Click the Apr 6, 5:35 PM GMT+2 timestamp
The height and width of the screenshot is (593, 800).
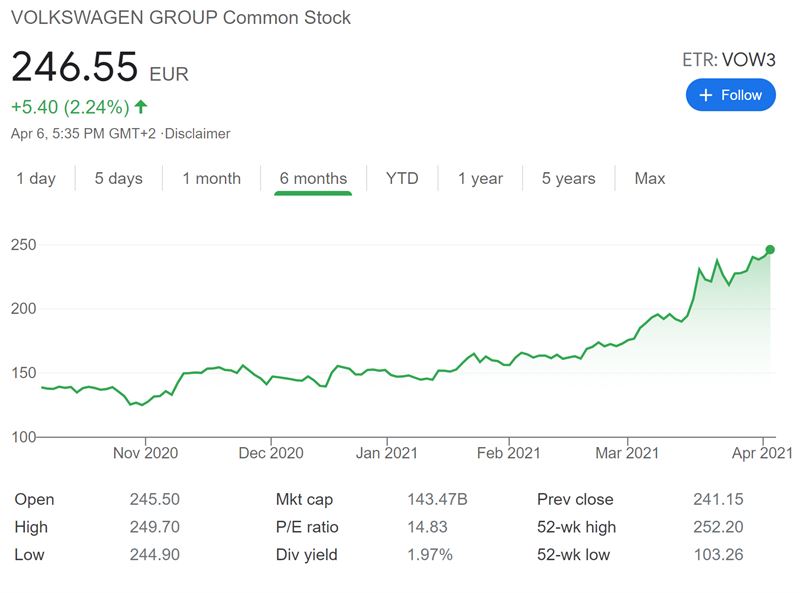(83, 134)
